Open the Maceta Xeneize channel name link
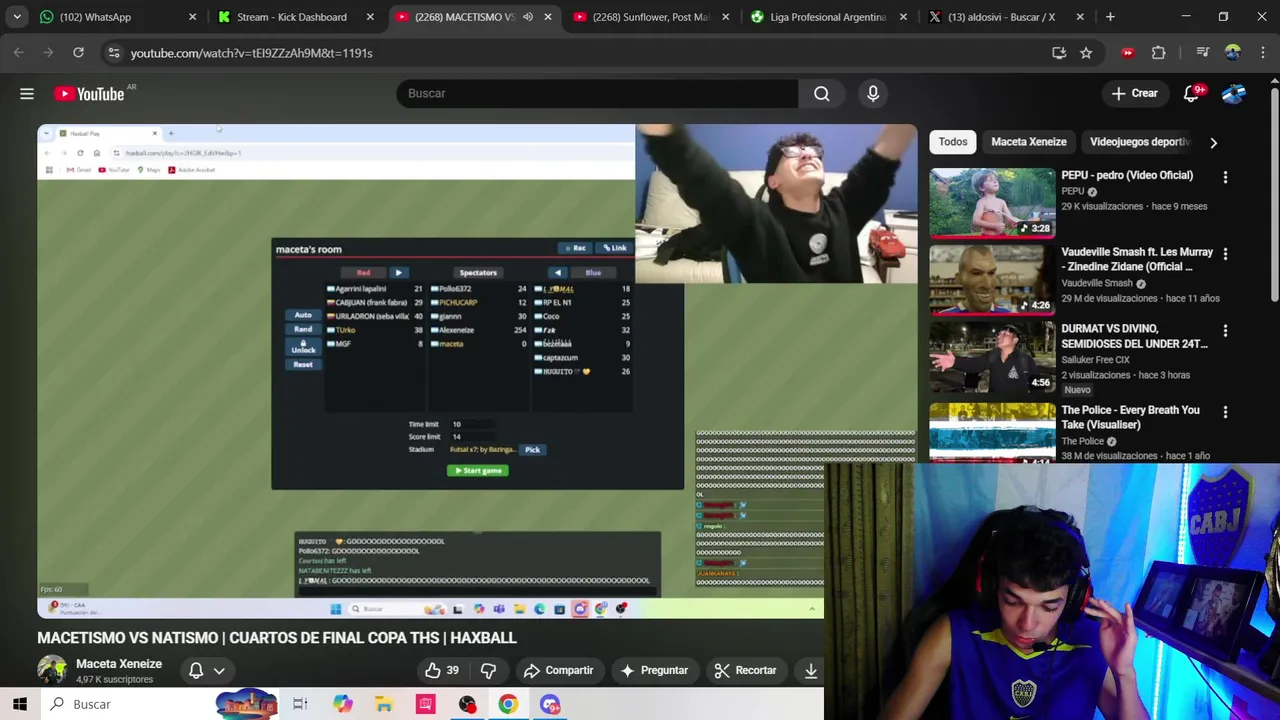Screen dimensions: 1280x720 coord(119,664)
